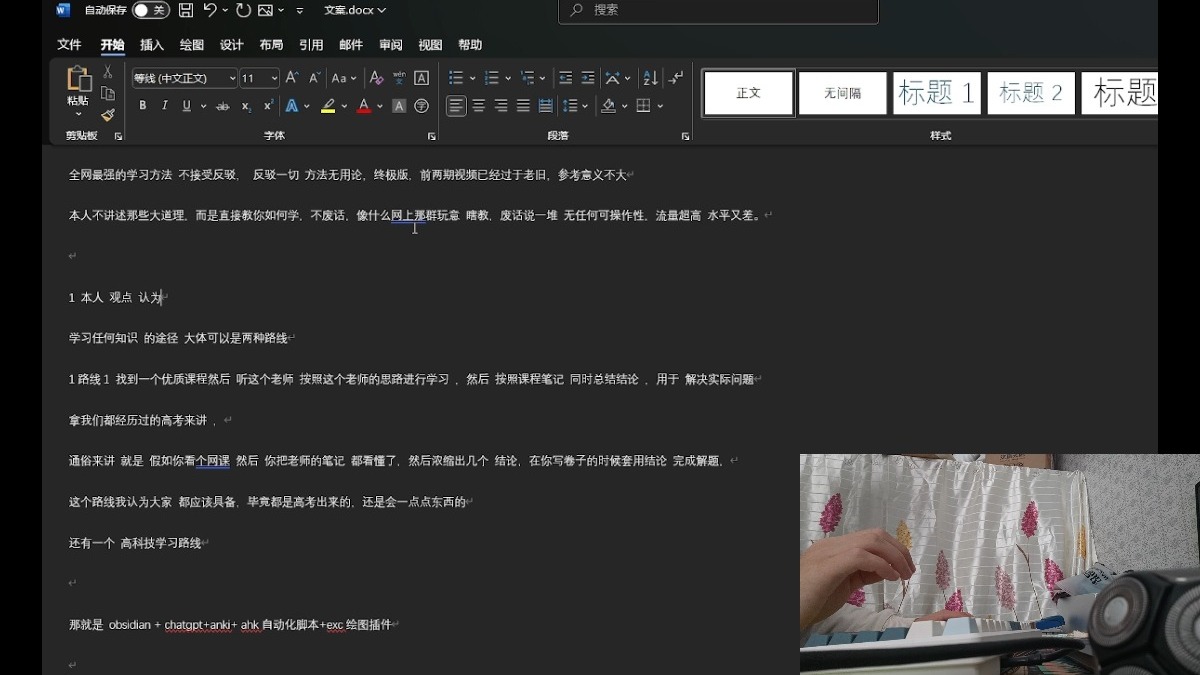Viewport: 1200px width, 675px height.
Task: Open the 插入 ribbon tab
Action: click(x=152, y=45)
